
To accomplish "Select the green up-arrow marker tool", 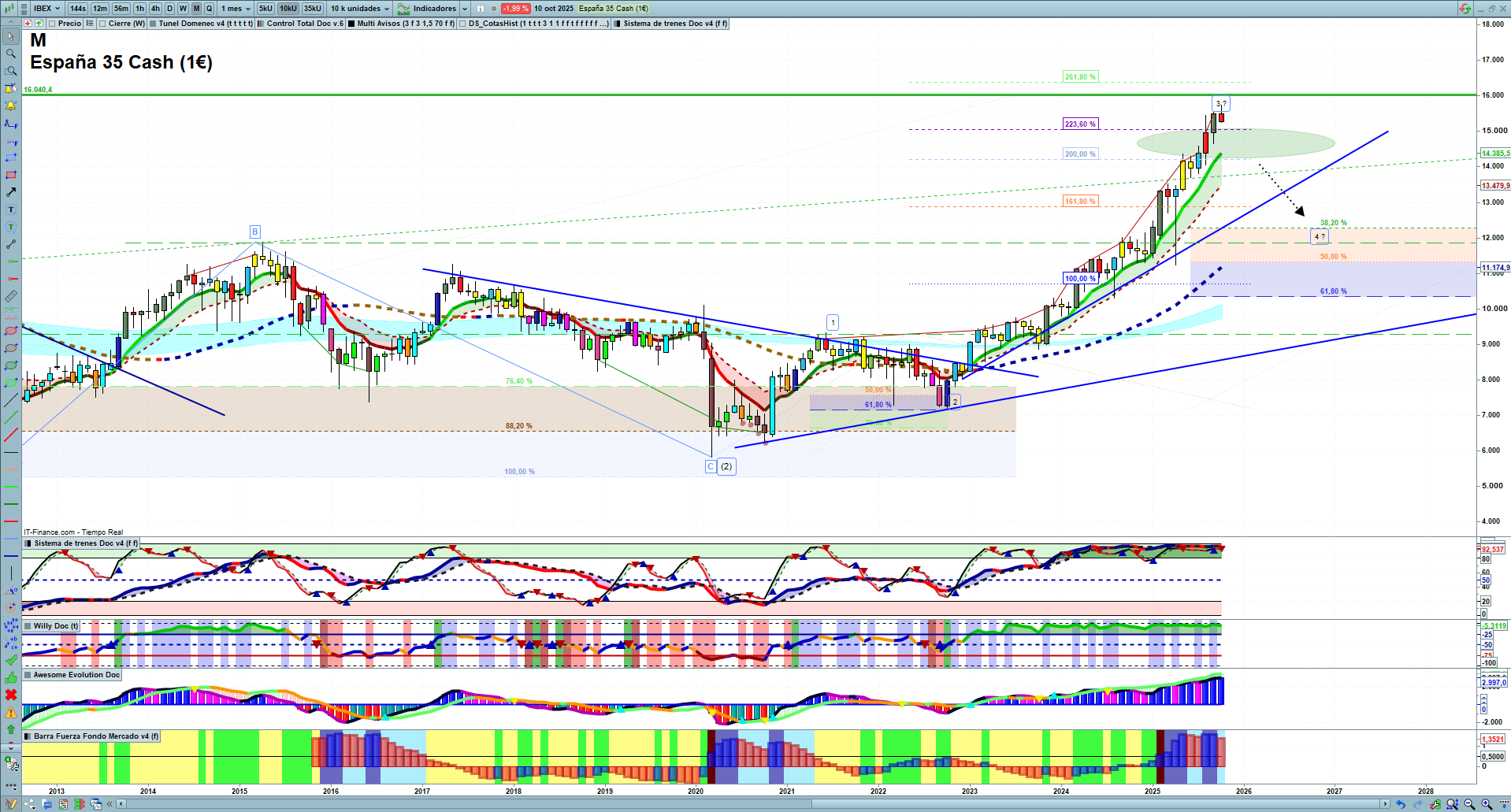I will (11, 729).
